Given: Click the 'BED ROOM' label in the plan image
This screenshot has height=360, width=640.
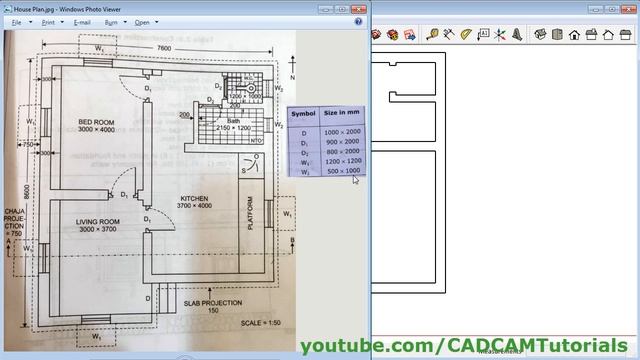Looking at the screenshot, I should (96, 122).
